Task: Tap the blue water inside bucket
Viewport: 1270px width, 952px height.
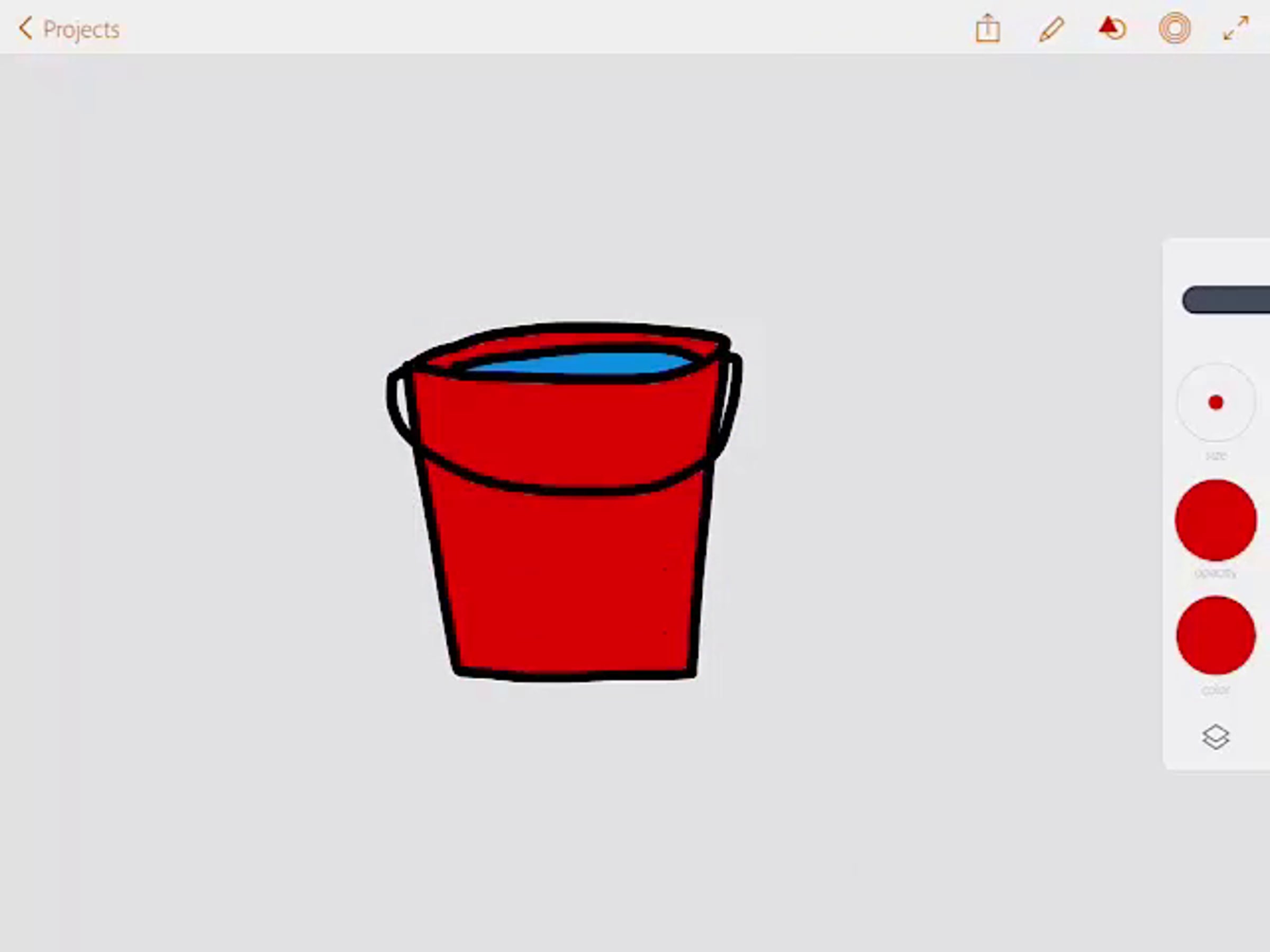Action: 580,364
